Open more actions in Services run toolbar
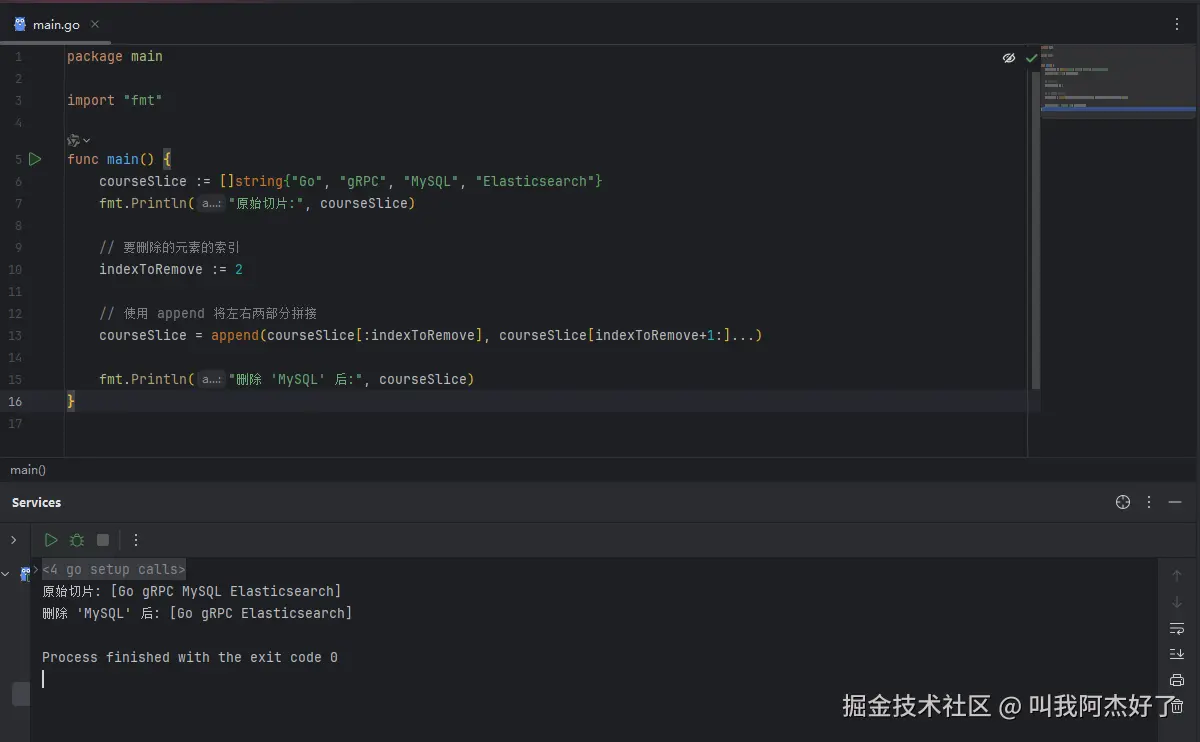The image size is (1200, 742). 136,540
